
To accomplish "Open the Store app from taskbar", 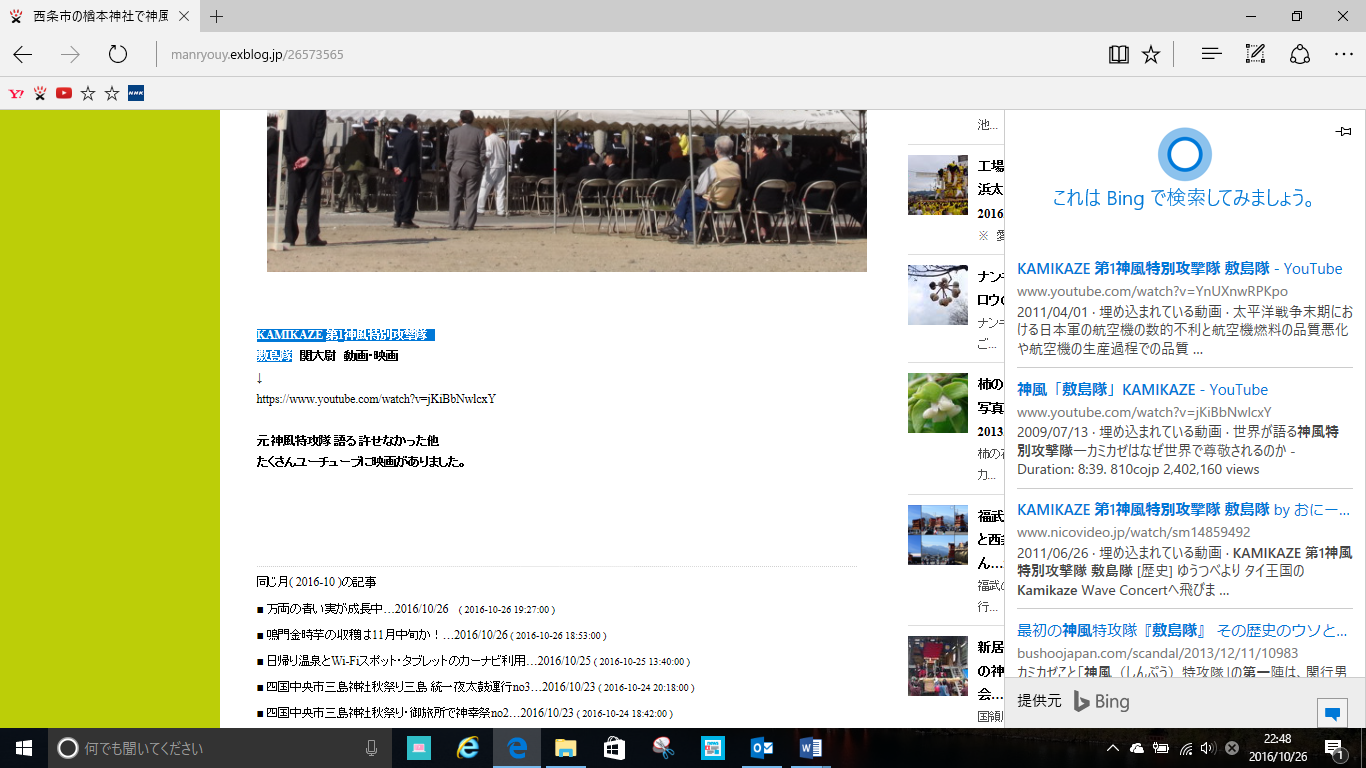I will (614, 748).
